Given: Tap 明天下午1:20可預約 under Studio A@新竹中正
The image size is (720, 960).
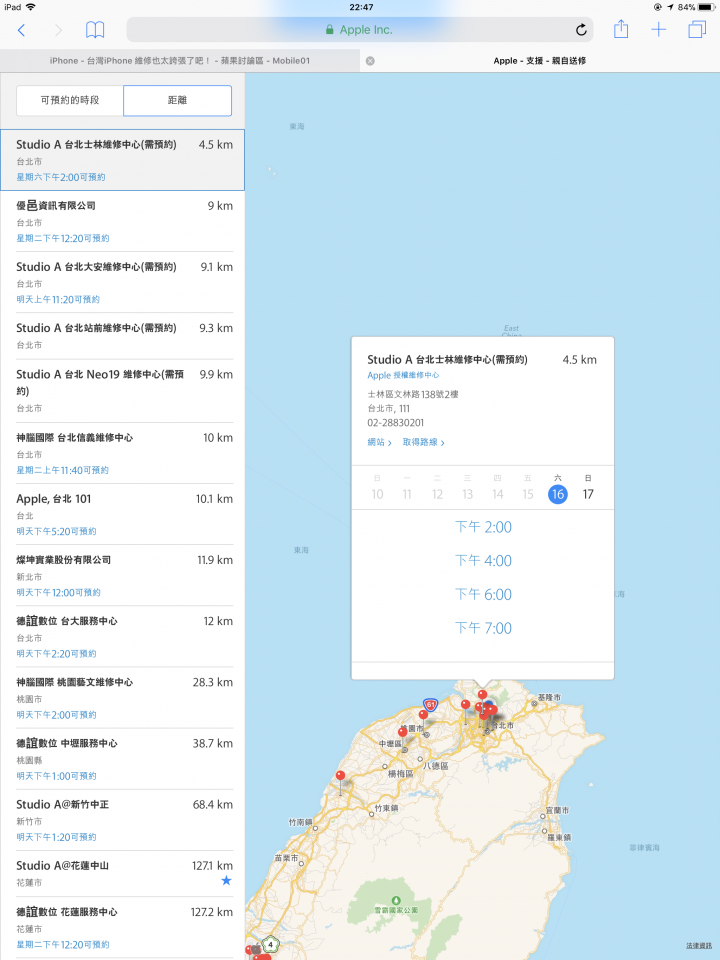Looking at the screenshot, I should 56,837.
